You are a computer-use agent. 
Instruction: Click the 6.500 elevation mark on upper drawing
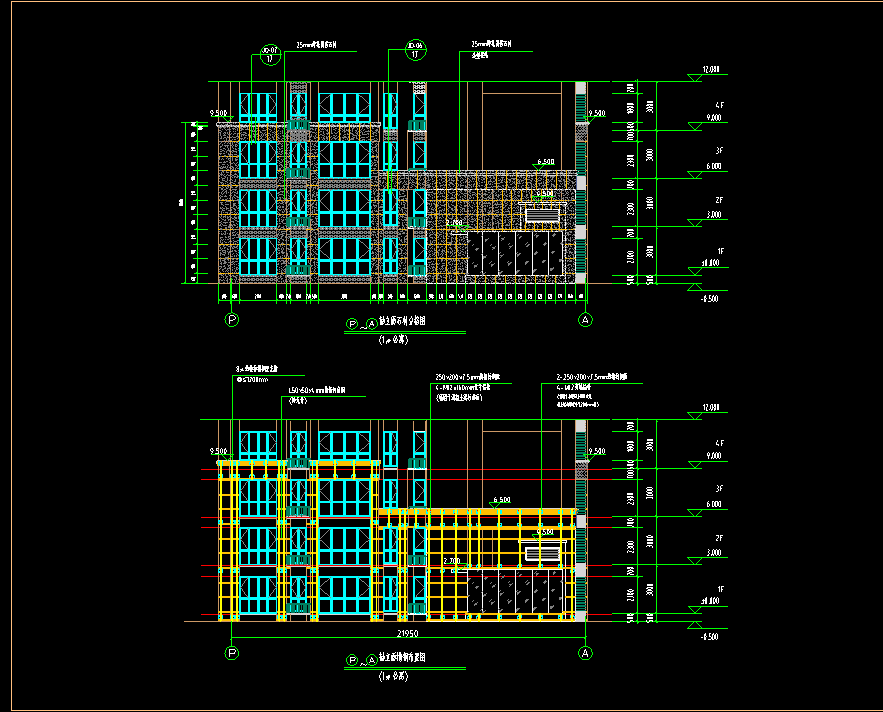[545, 163]
